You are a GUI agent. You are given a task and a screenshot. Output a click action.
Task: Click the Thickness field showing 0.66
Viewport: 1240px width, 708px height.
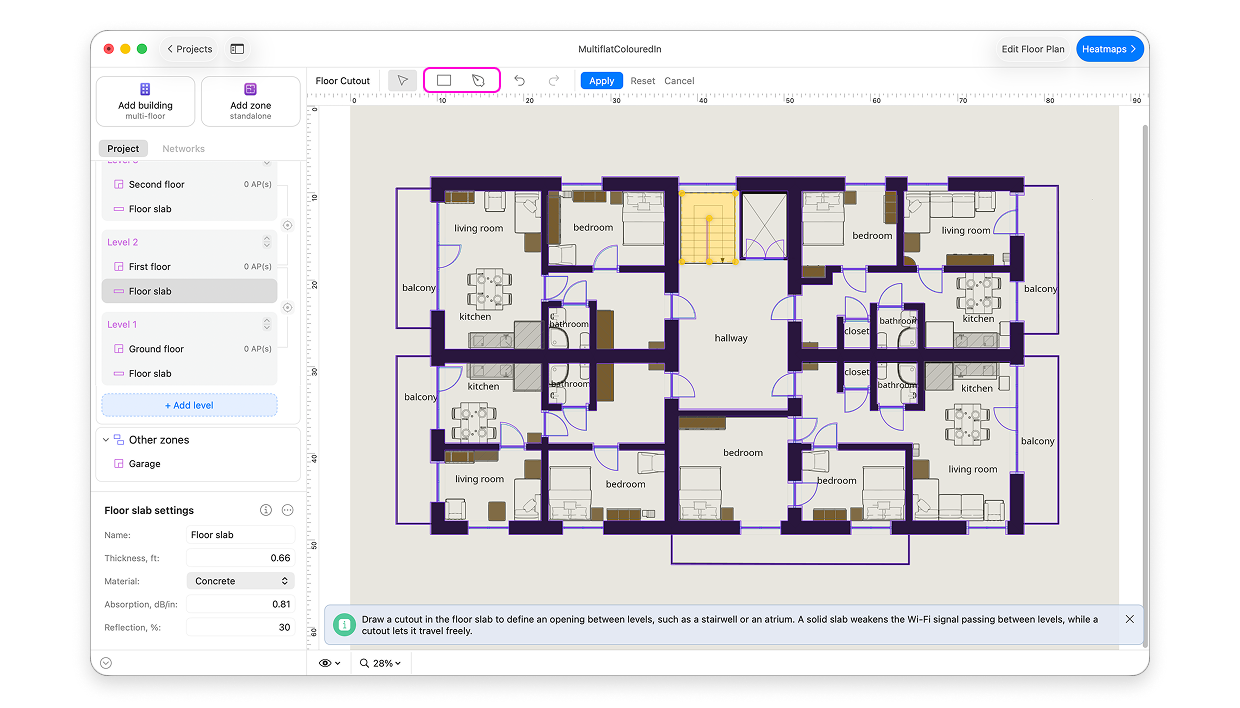(x=240, y=558)
